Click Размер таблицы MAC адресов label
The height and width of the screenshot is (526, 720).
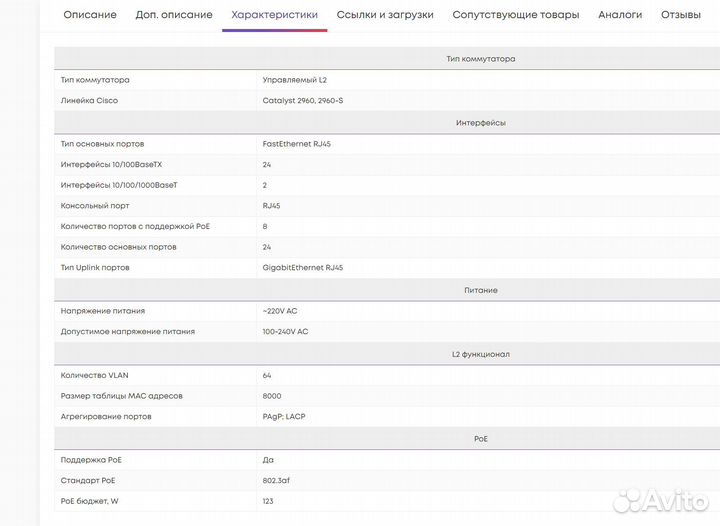click(122, 396)
